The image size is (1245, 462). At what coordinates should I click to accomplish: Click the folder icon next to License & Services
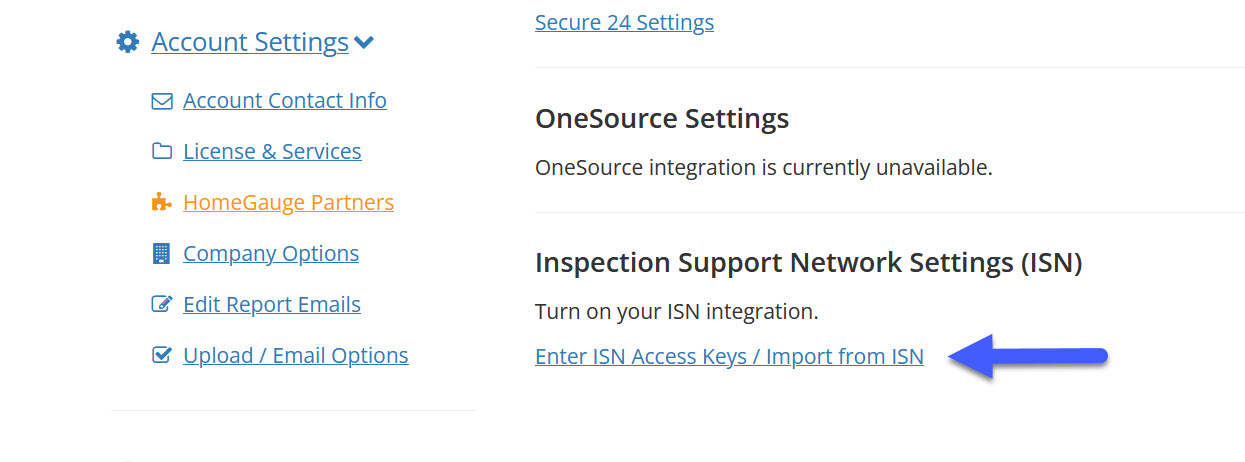click(161, 152)
